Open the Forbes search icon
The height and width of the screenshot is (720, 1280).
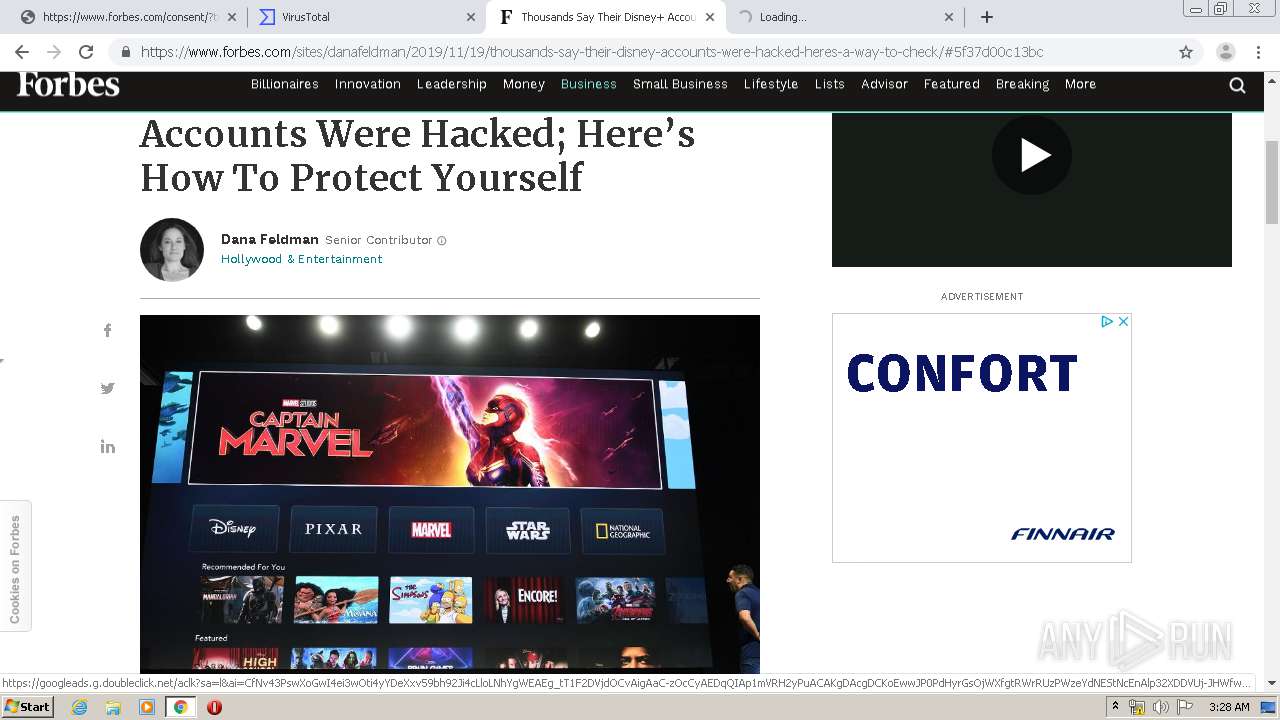pos(1237,85)
